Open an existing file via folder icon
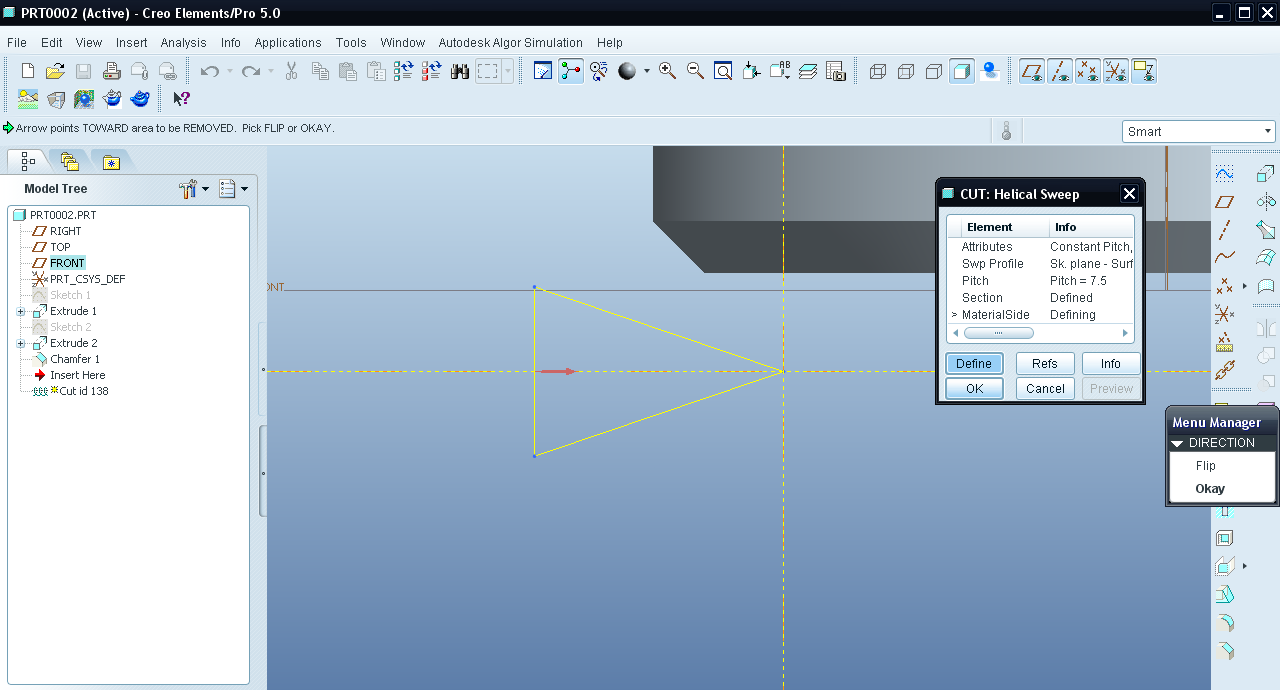The width and height of the screenshot is (1280, 690). pos(56,71)
